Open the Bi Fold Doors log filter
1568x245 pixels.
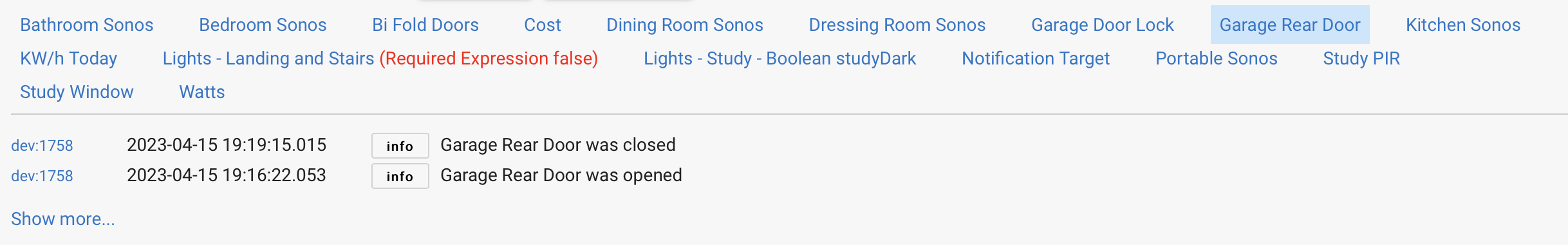(425, 25)
